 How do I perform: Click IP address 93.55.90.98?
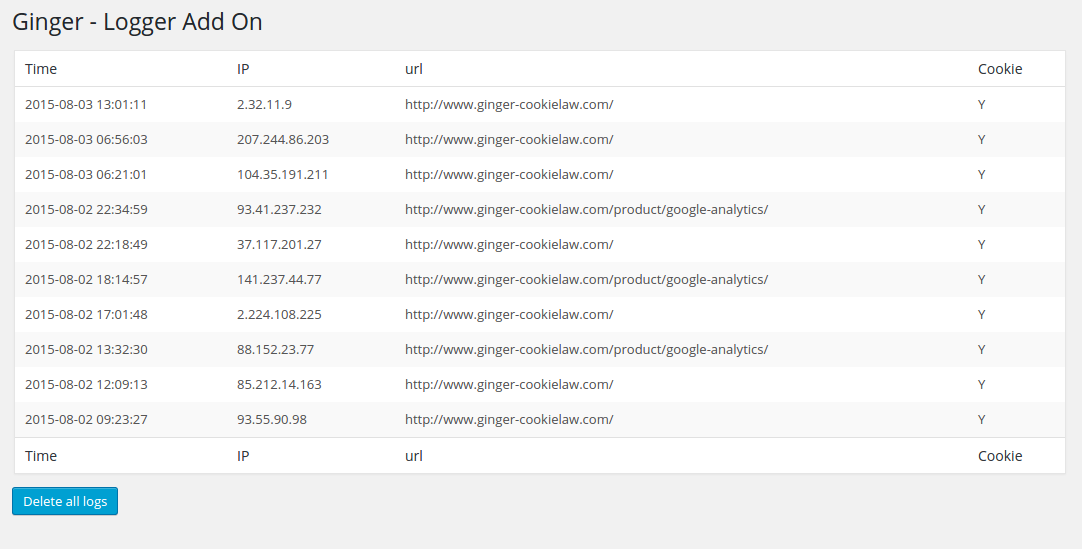(x=272, y=419)
